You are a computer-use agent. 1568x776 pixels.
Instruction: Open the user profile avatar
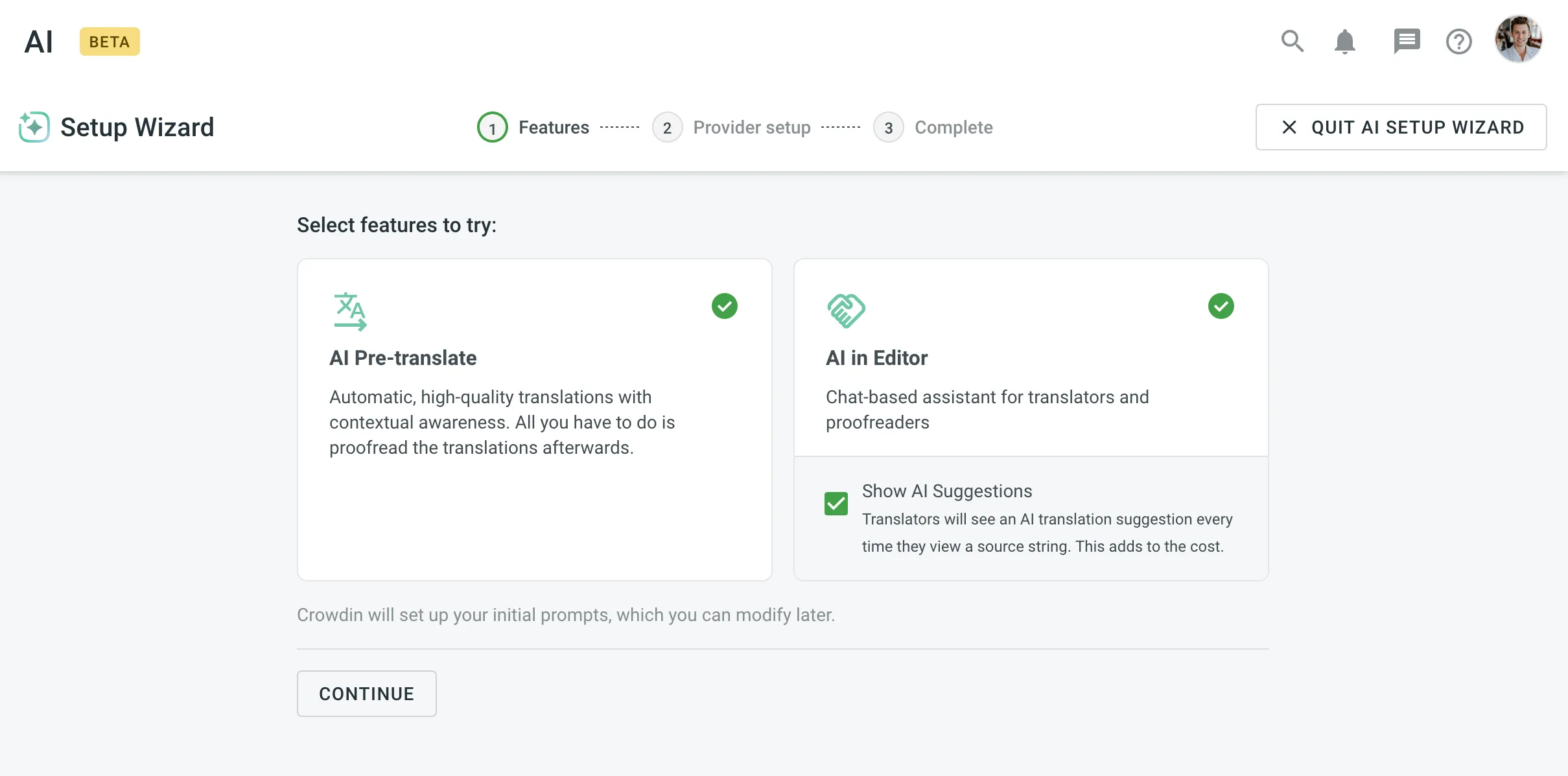pyautogui.click(x=1519, y=40)
